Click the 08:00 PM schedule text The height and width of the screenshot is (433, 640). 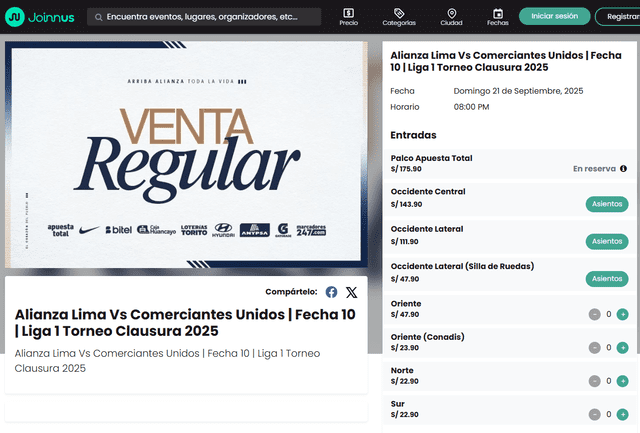471,107
